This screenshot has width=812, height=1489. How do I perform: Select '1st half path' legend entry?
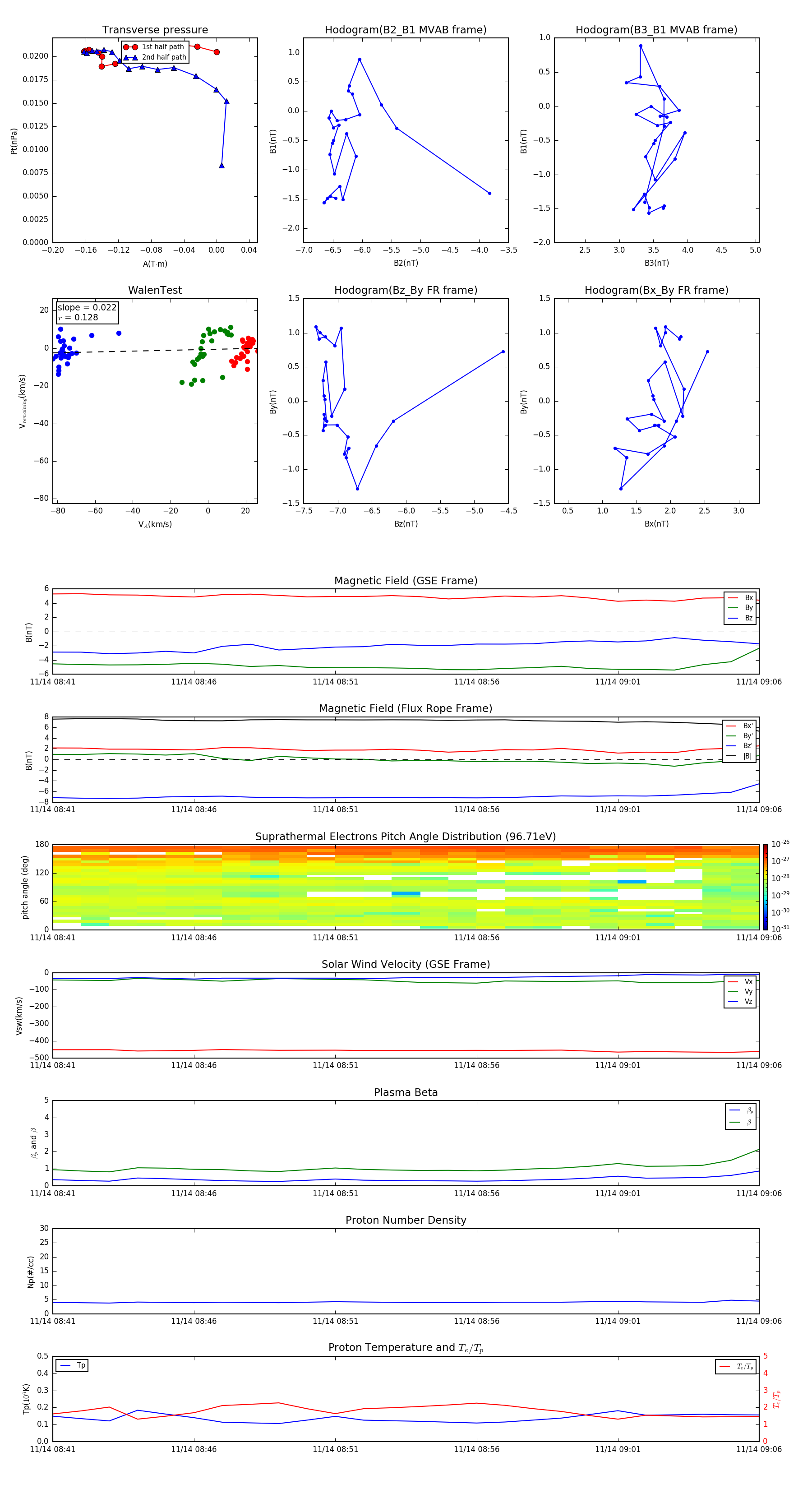point(154,47)
